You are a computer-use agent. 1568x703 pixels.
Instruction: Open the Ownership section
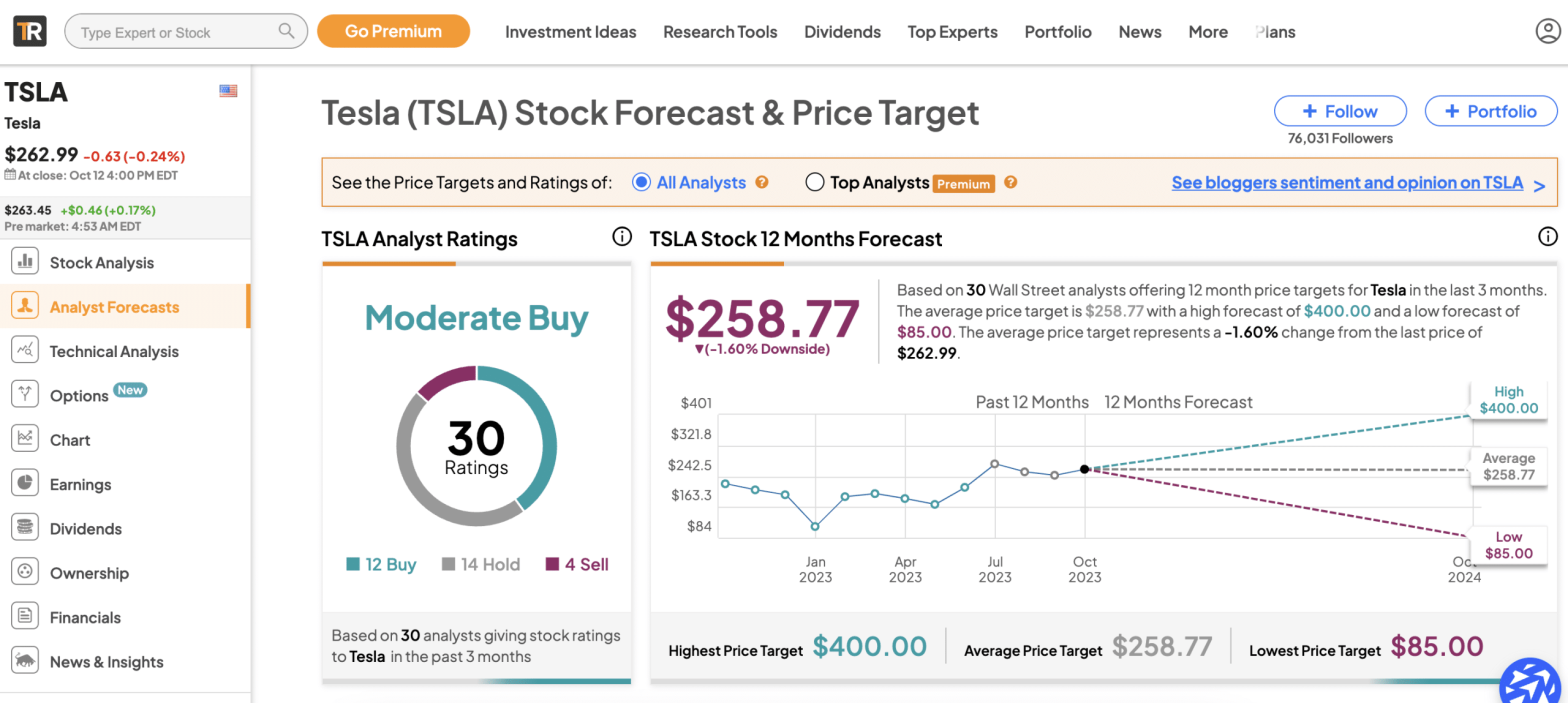tap(89, 572)
